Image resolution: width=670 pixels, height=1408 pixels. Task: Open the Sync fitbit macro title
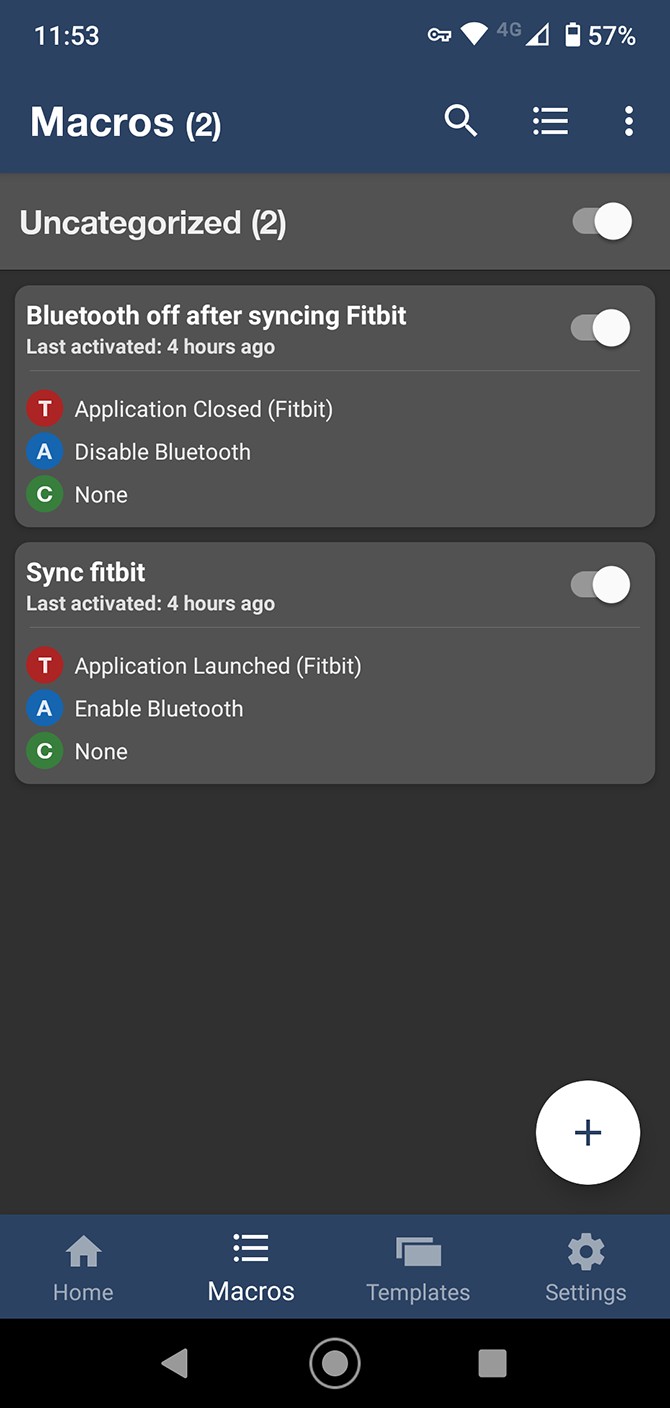[x=86, y=572]
